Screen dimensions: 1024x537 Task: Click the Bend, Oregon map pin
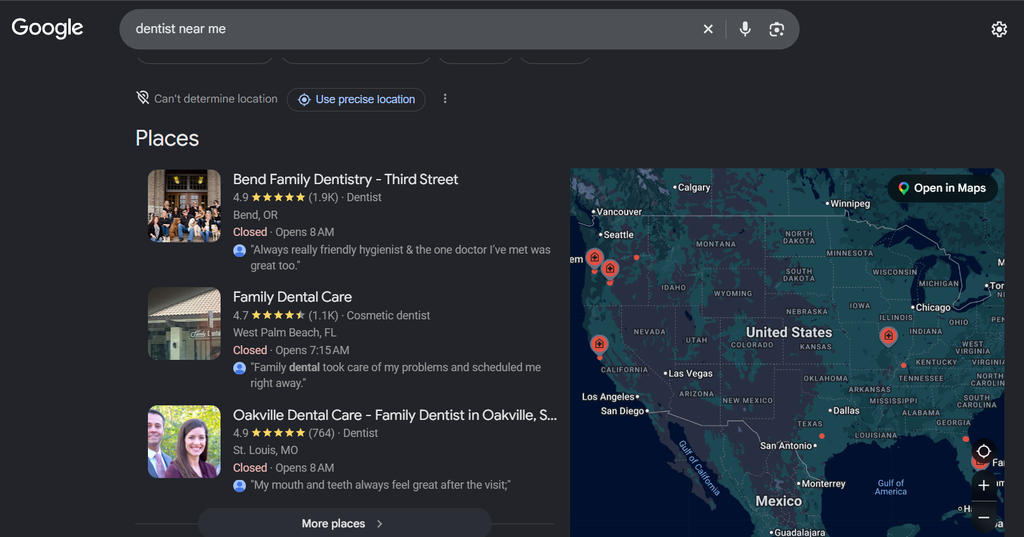coord(610,269)
